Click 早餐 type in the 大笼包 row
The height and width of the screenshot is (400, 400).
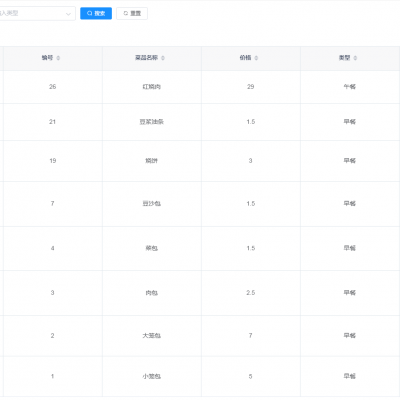pos(350,335)
